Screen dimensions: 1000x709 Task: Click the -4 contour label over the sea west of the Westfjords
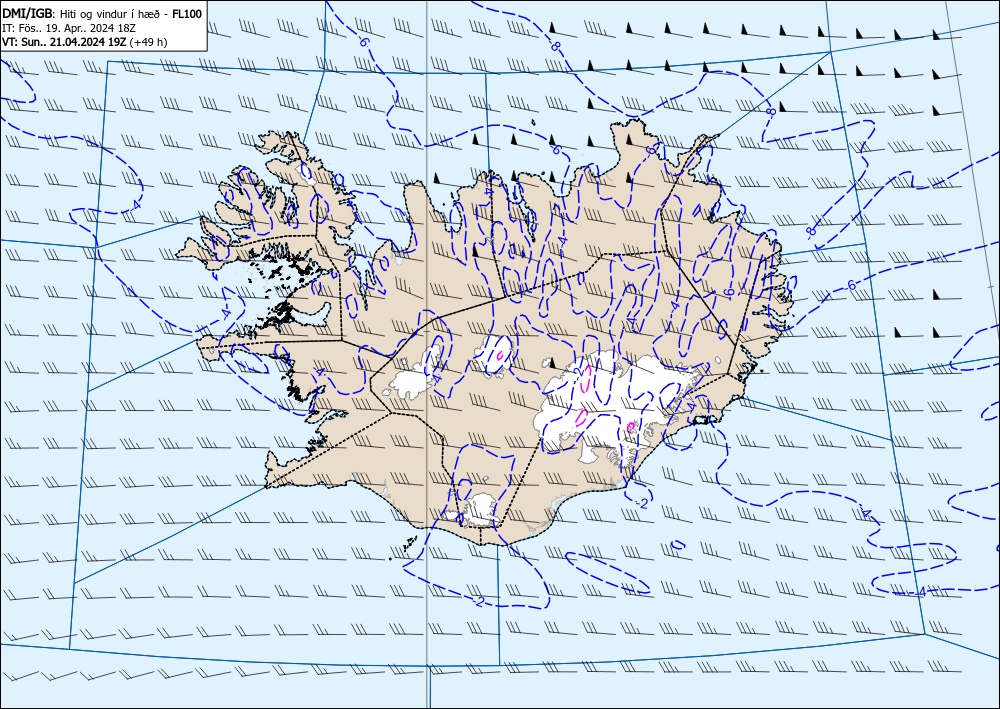point(135,205)
